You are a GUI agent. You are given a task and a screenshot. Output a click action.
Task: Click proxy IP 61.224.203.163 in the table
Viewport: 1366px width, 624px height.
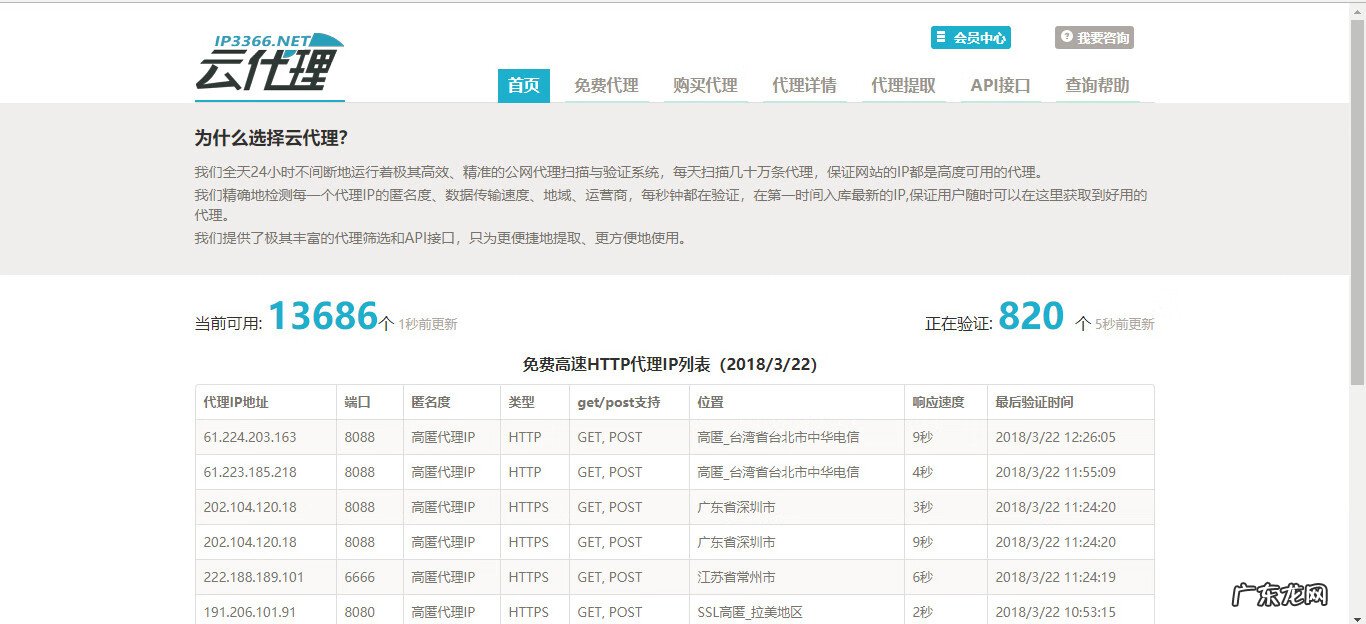pos(248,437)
